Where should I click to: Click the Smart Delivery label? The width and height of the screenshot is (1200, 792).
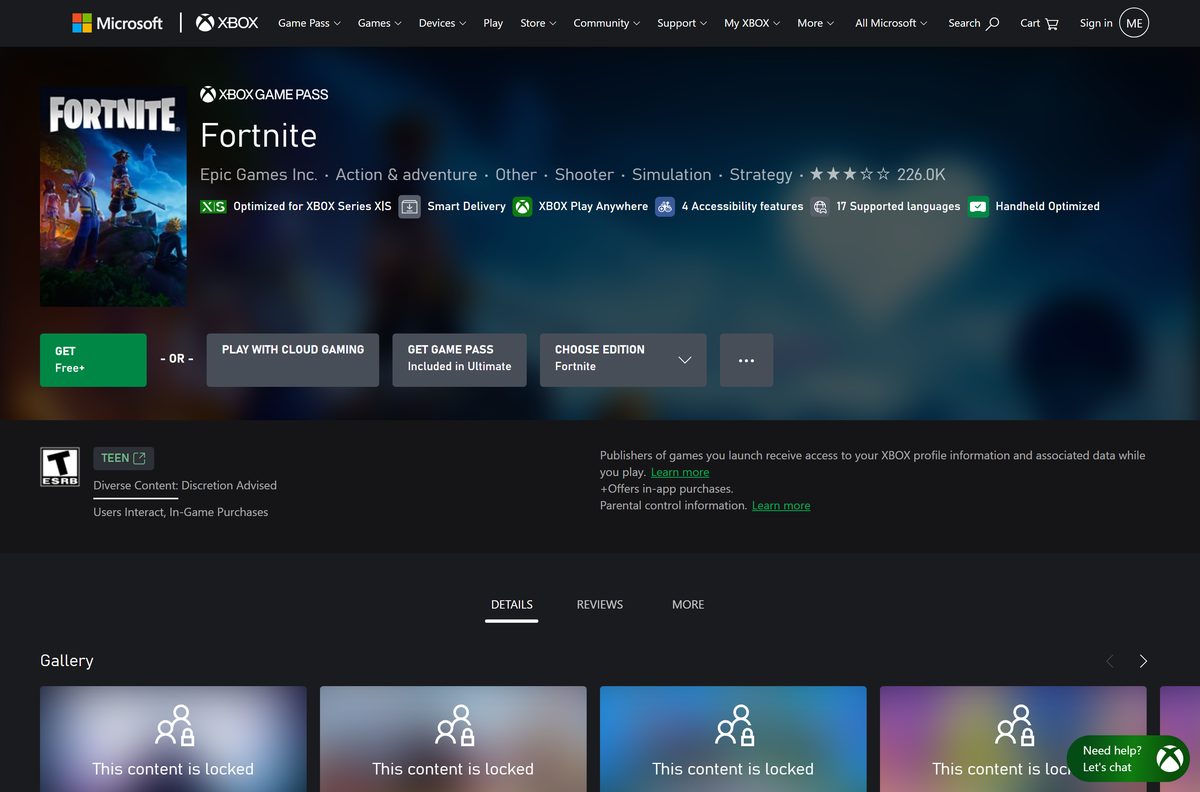click(x=466, y=206)
